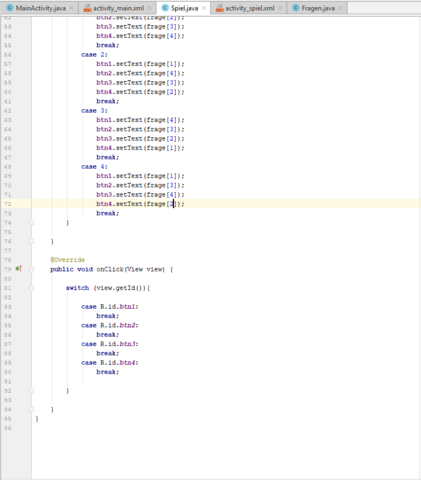The height and width of the screenshot is (480, 421).
Task: Select the Spiel.java editor tab
Action: [184, 8]
